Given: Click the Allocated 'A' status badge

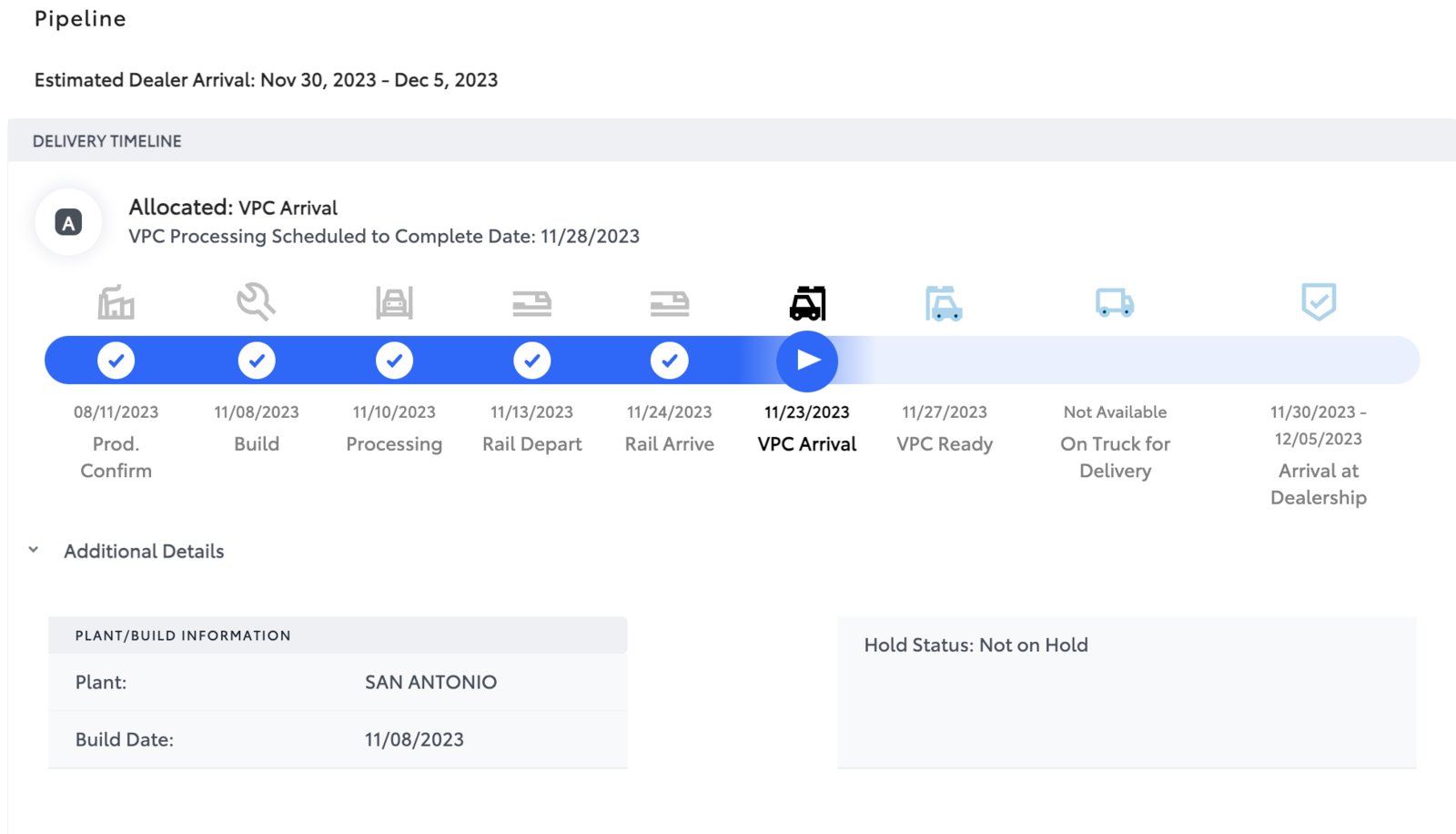Looking at the screenshot, I should tap(68, 222).
